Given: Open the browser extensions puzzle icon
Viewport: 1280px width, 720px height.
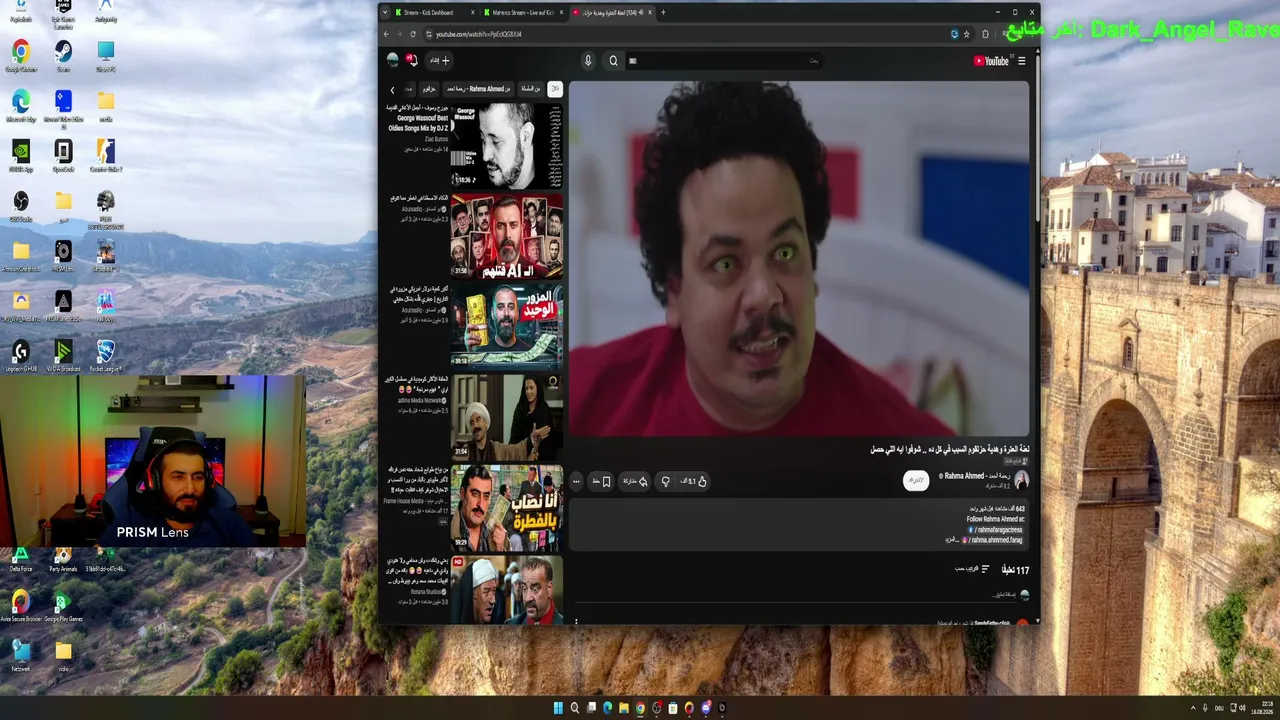Looking at the screenshot, I should 985,34.
